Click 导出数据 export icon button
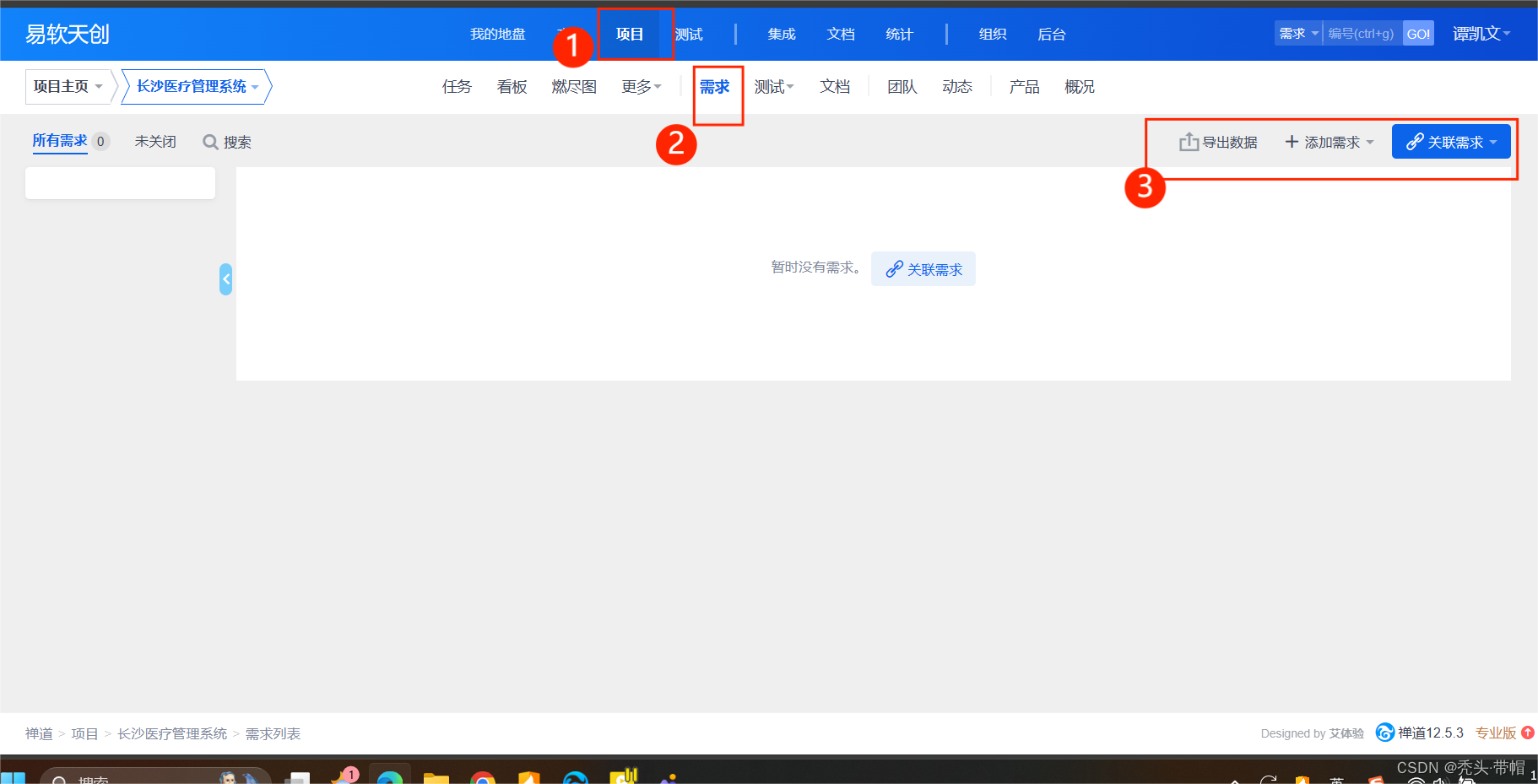 coord(1218,142)
